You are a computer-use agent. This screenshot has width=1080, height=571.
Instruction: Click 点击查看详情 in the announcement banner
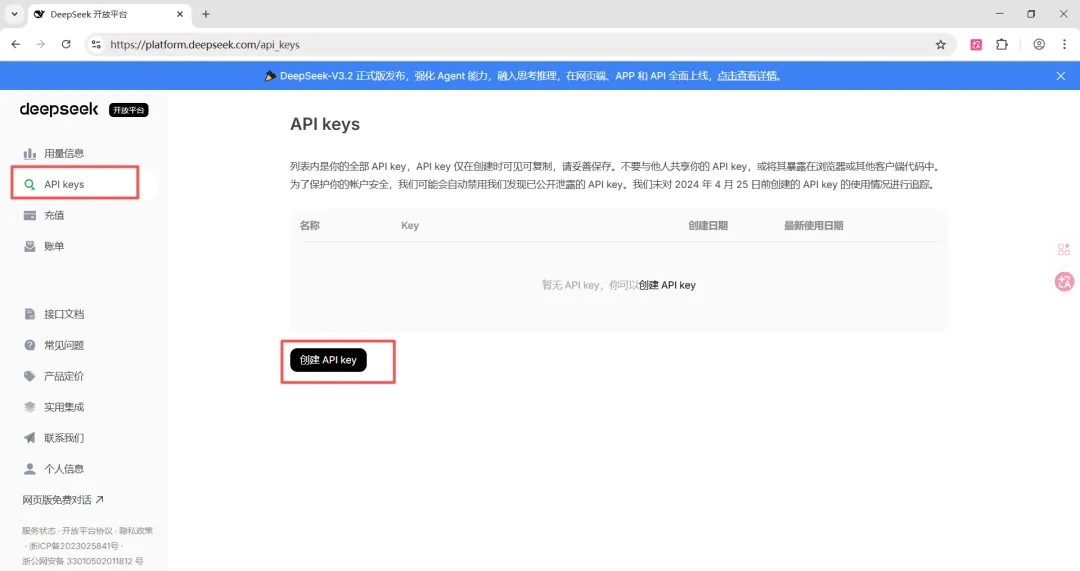click(747, 76)
